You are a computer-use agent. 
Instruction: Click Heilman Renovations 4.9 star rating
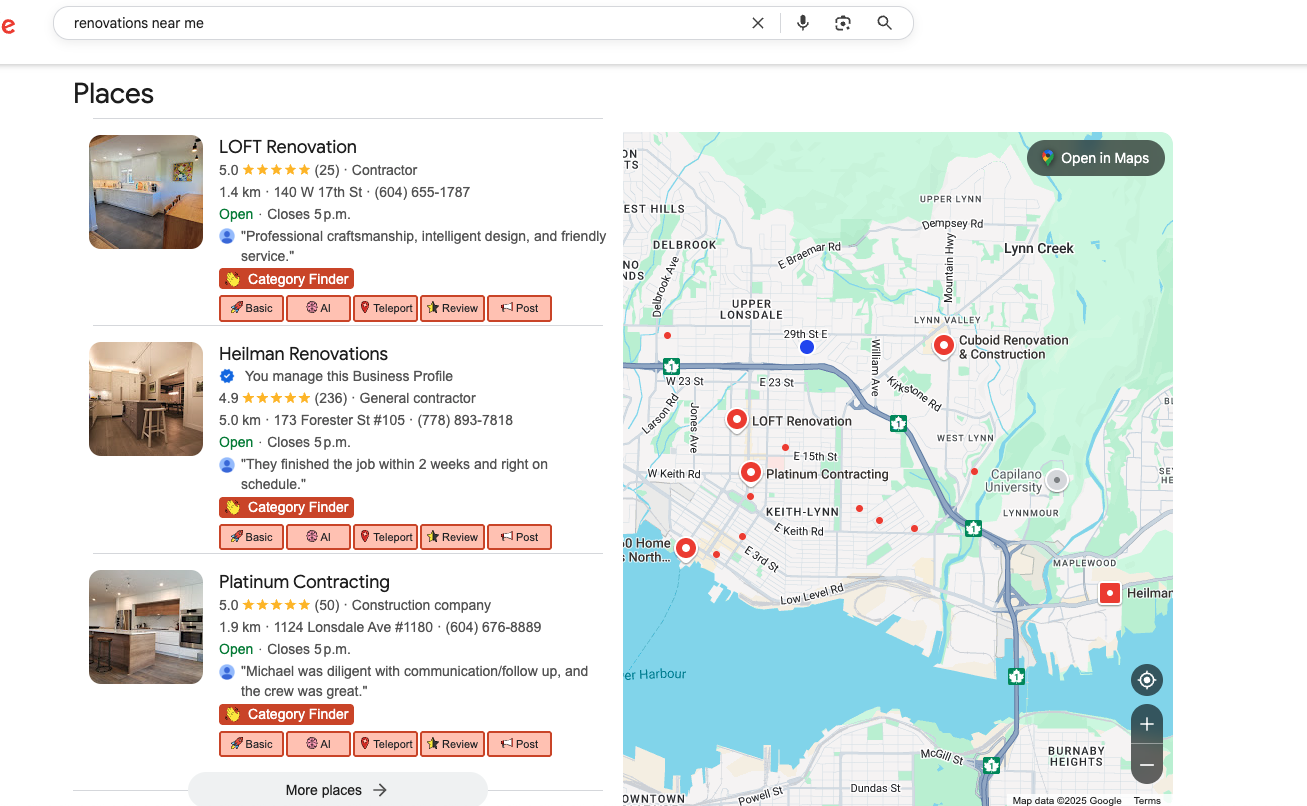pyautogui.click(x=276, y=398)
